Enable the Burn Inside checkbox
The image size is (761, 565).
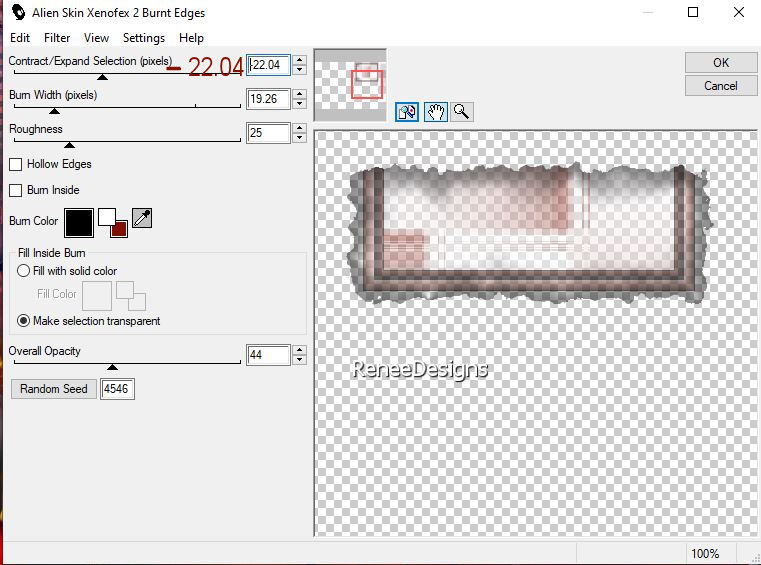16,190
